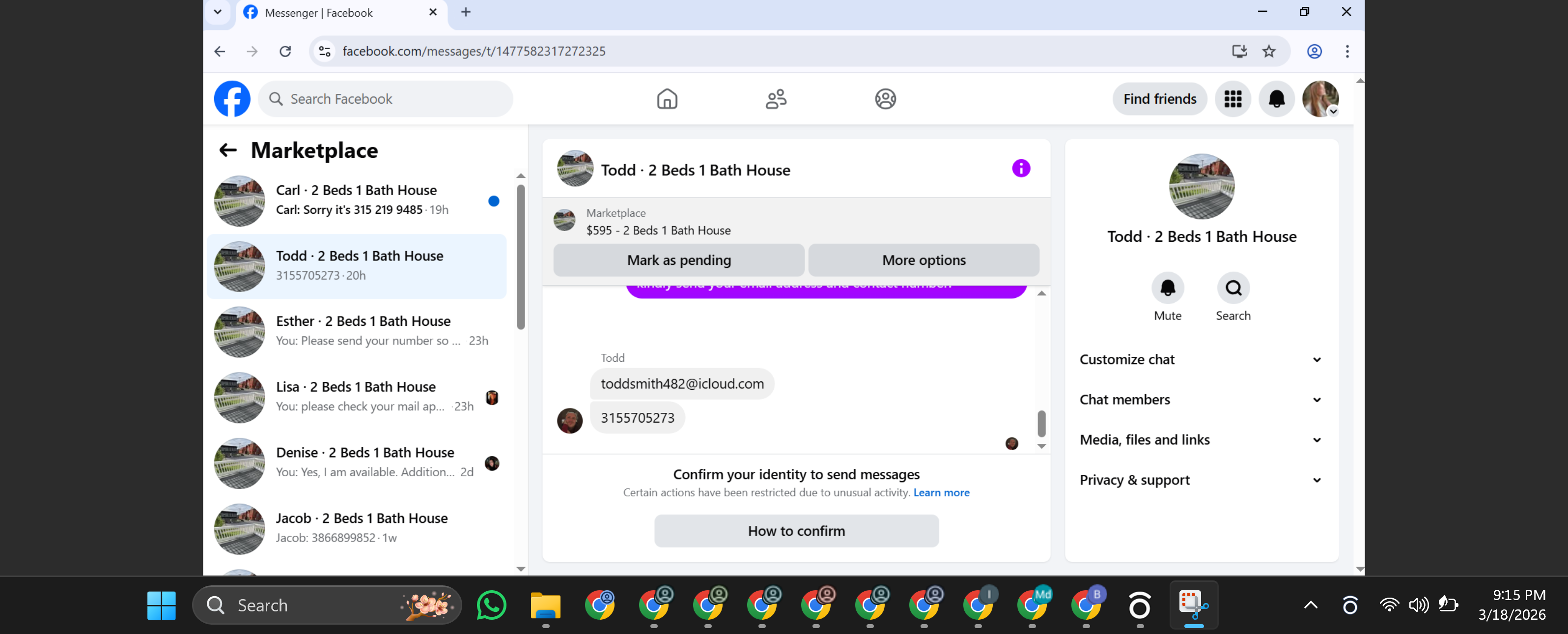This screenshot has height=634, width=1568.
Task: Focus the Search Facebook field
Action: click(385, 99)
